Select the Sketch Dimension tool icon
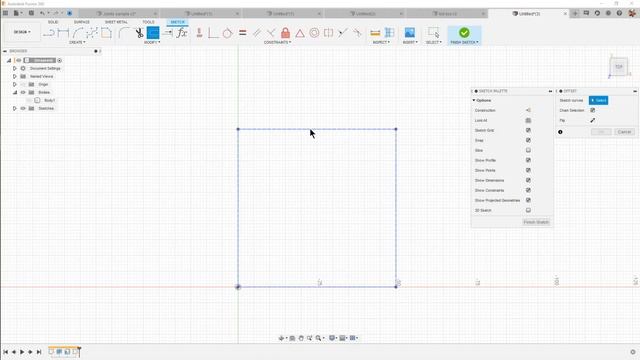The width and height of the screenshot is (640, 360). pyautogui.click(x=63, y=33)
